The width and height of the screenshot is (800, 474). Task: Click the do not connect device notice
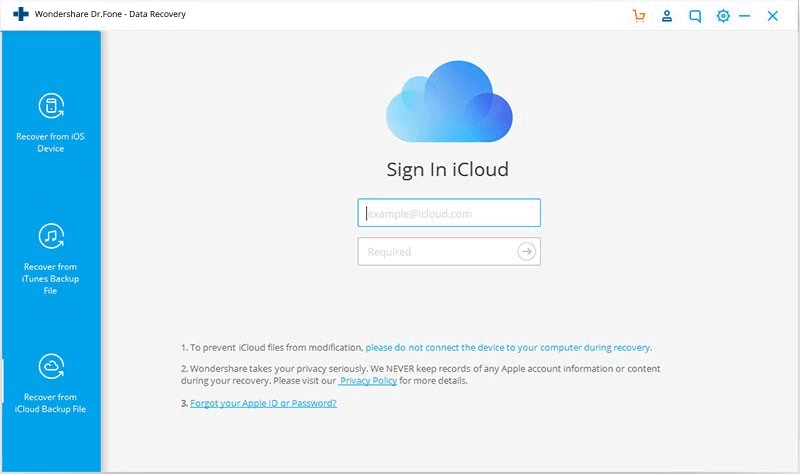[x=509, y=347]
